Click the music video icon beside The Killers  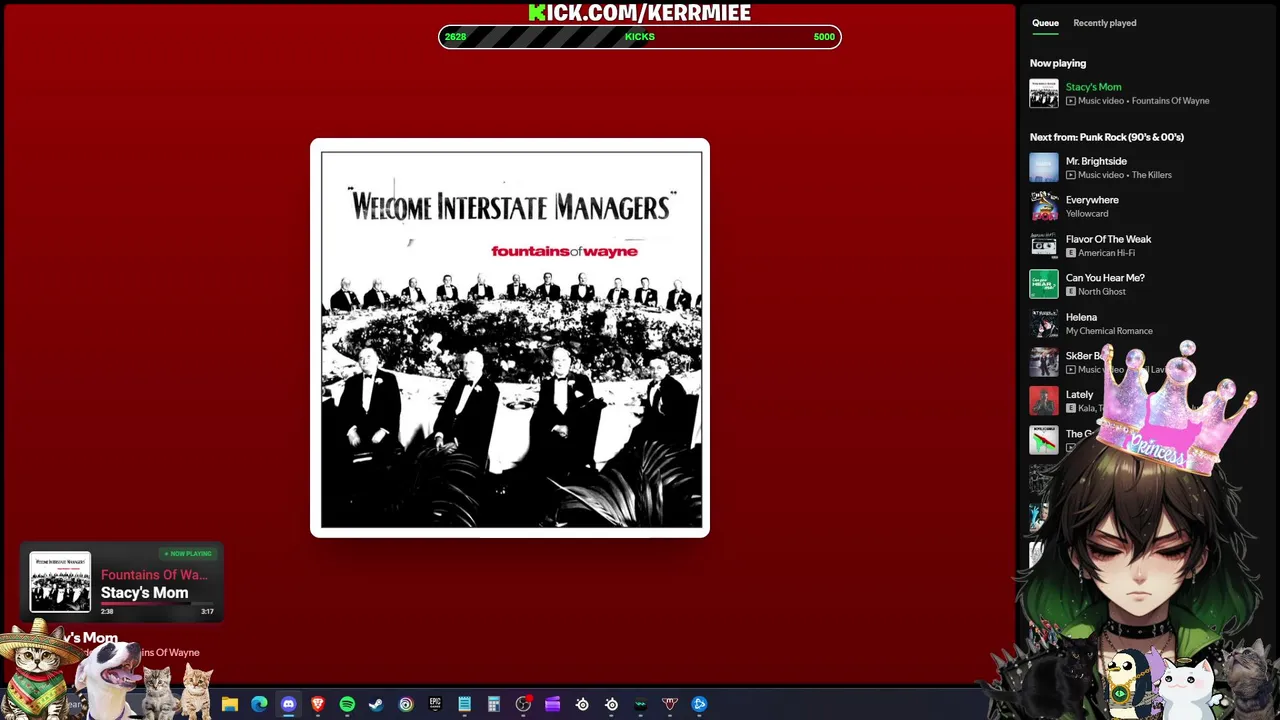click(x=1071, y=175)
